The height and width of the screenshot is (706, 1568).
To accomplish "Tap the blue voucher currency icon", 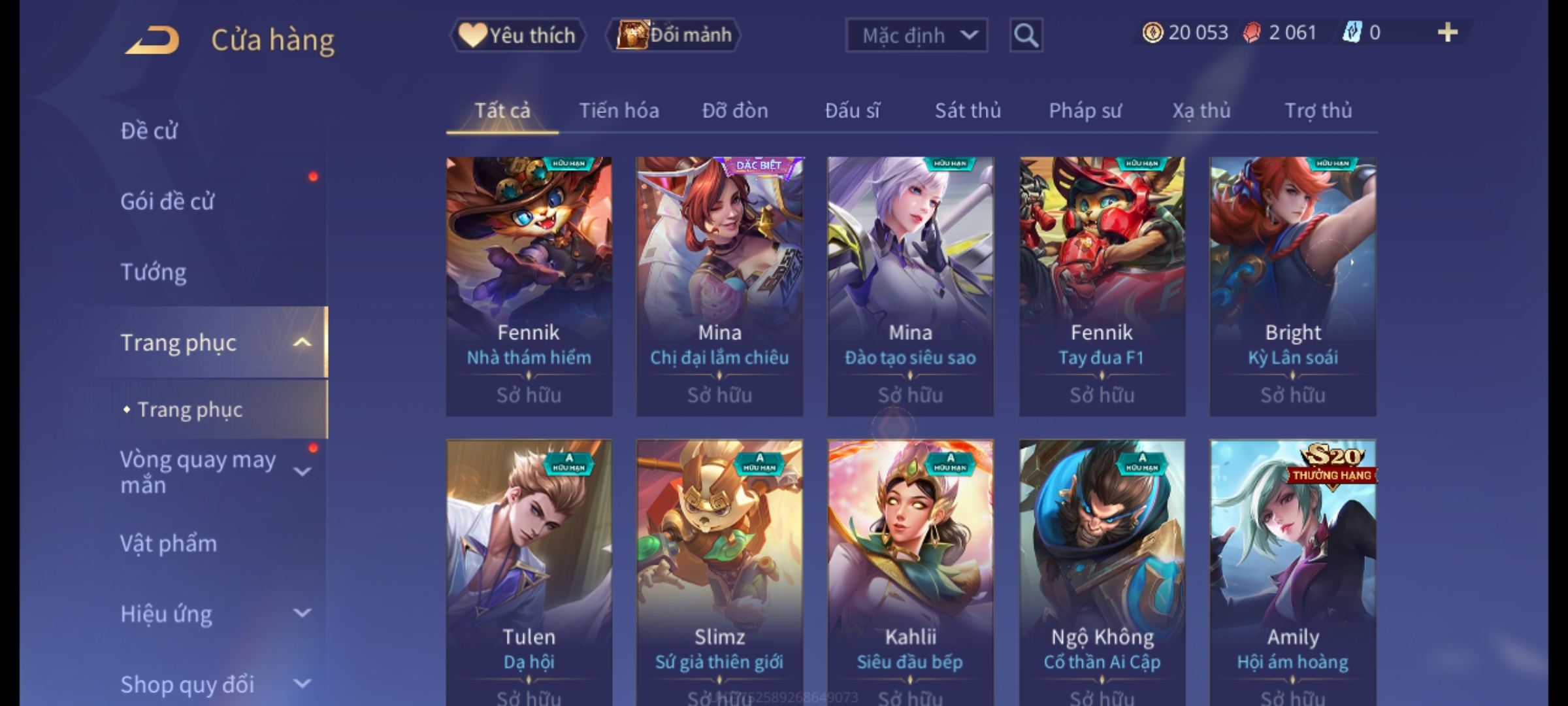I will [1352, 32].
